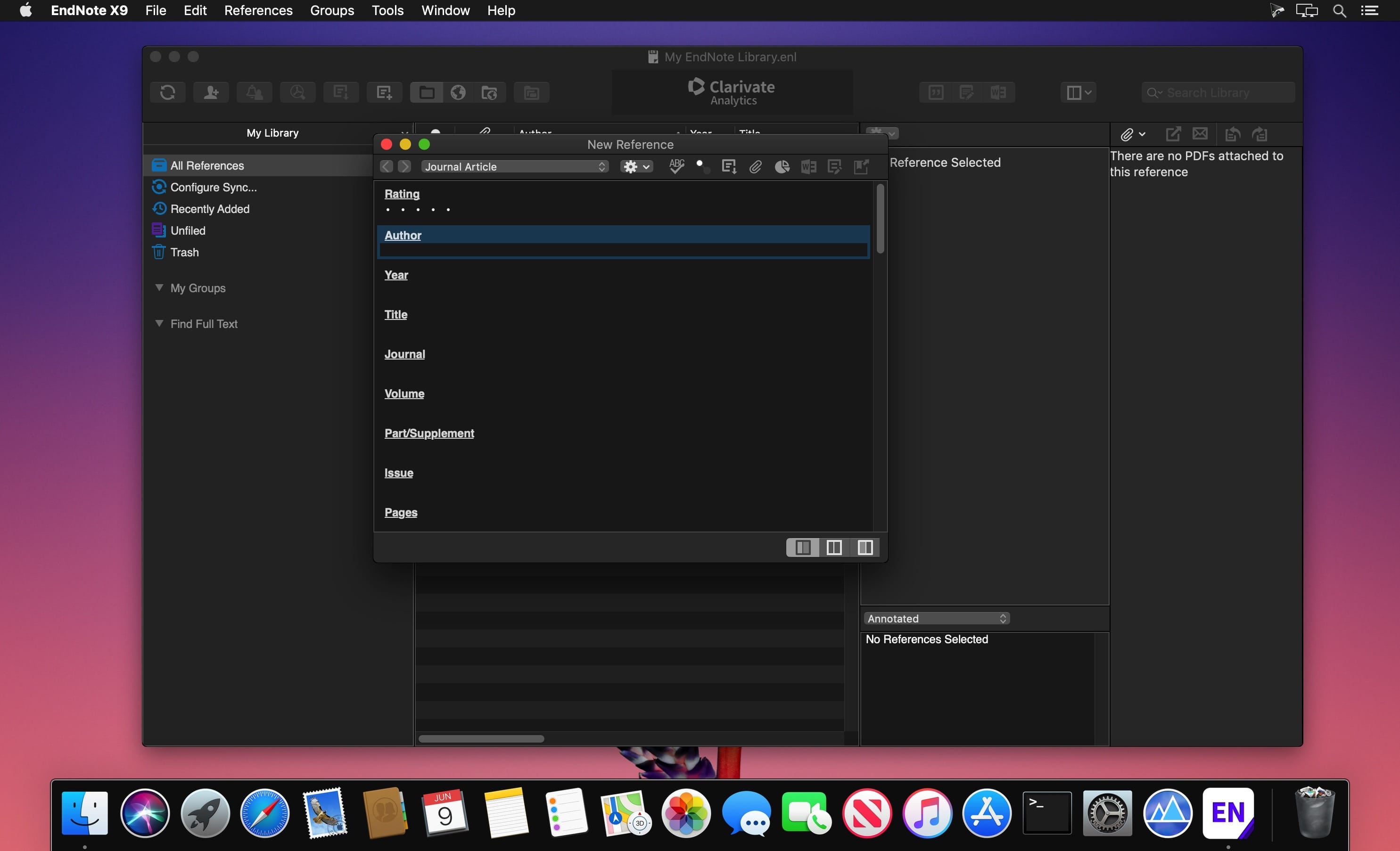Click the Return to Word icon in main toolbar
Screen dimensions: 1400x851
(x=998, y=92)
